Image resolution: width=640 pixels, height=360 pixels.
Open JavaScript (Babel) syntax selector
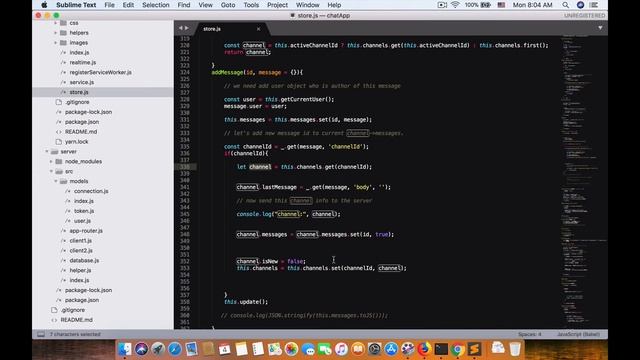pos(578,334)
